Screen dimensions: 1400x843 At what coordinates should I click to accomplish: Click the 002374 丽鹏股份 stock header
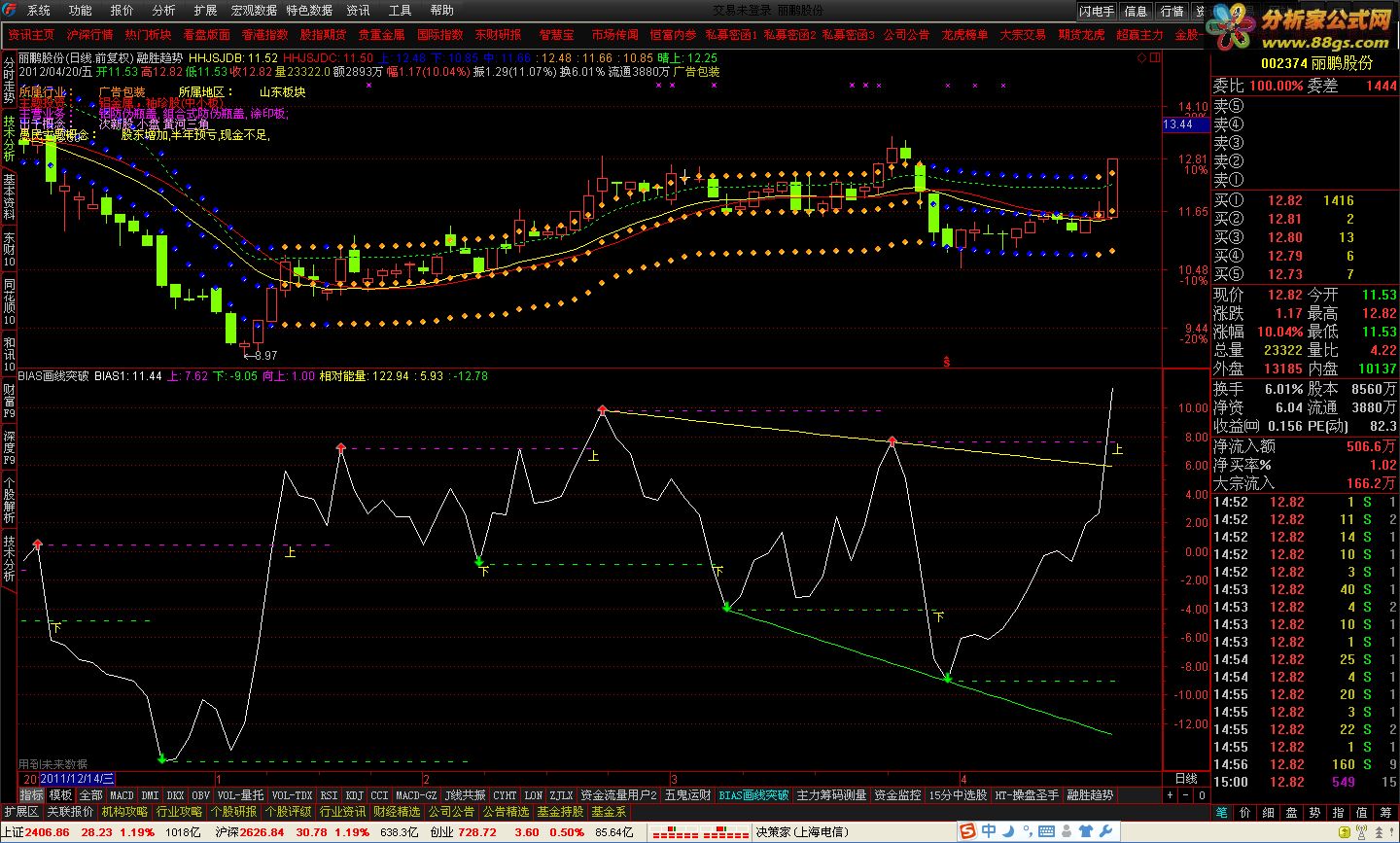pyautogui.click(x=1316, y=63)
